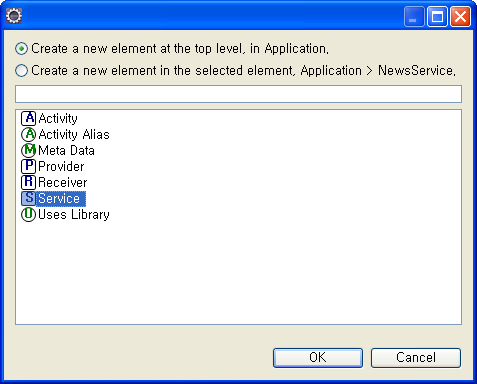477x384 pixels.
Task: Click the Activity Alias green icon
Action: (28, 134)
